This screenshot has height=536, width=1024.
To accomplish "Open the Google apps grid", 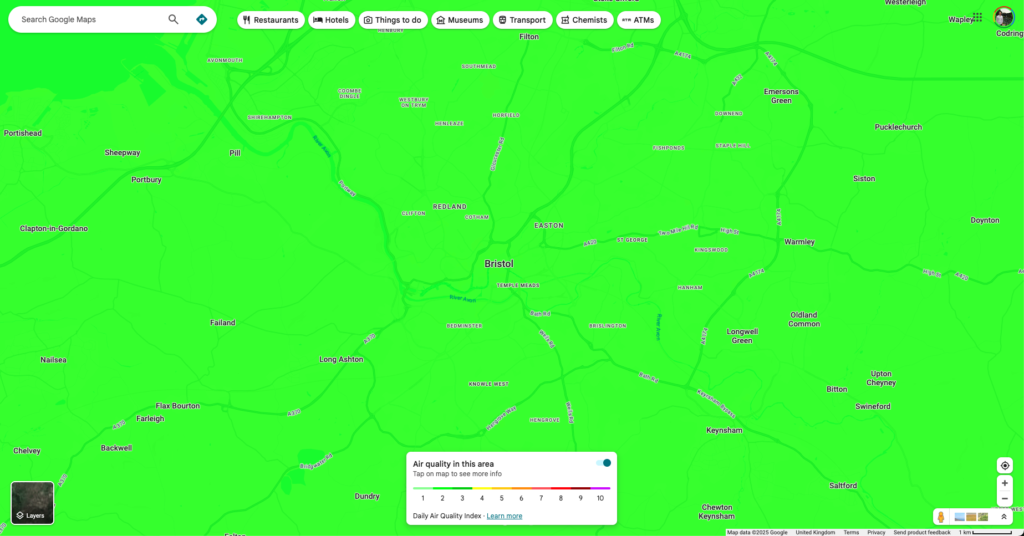I will (x=977, y=17).
